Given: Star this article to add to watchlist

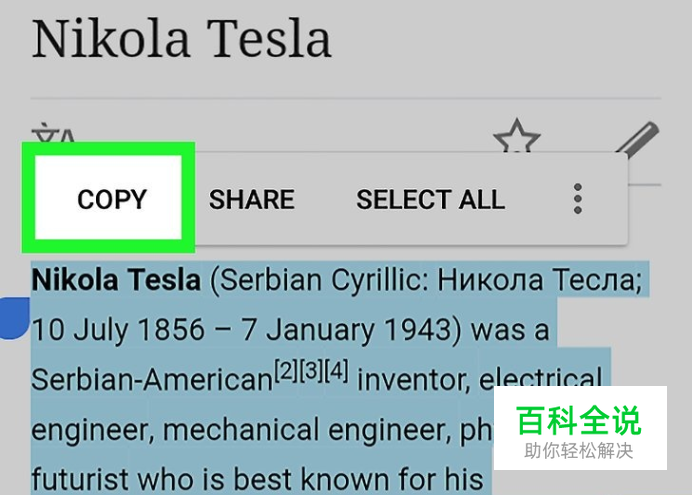Looking at the screenshot, I should [x=516, y=136].
